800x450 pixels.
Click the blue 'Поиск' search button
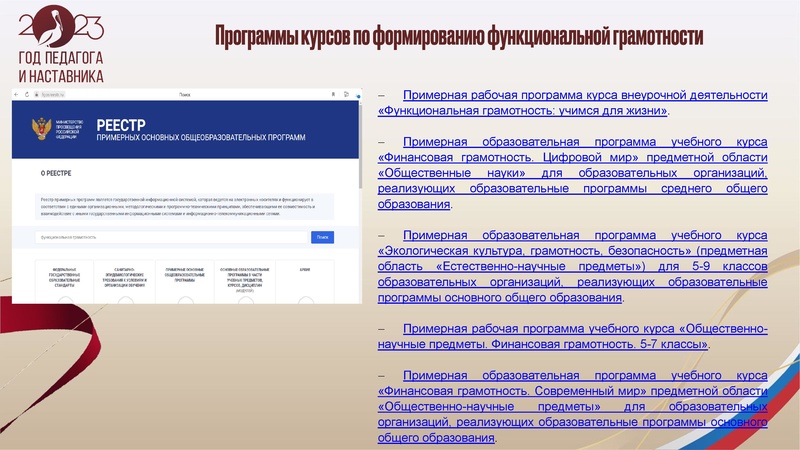click(x=322, y=237)
